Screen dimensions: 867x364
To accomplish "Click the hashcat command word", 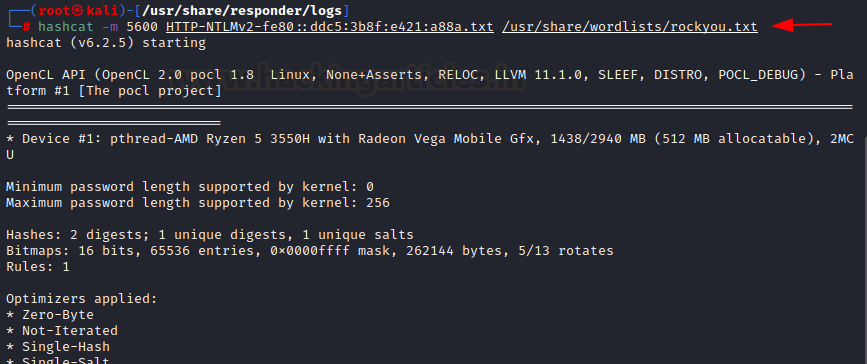I will coord(66,27).
